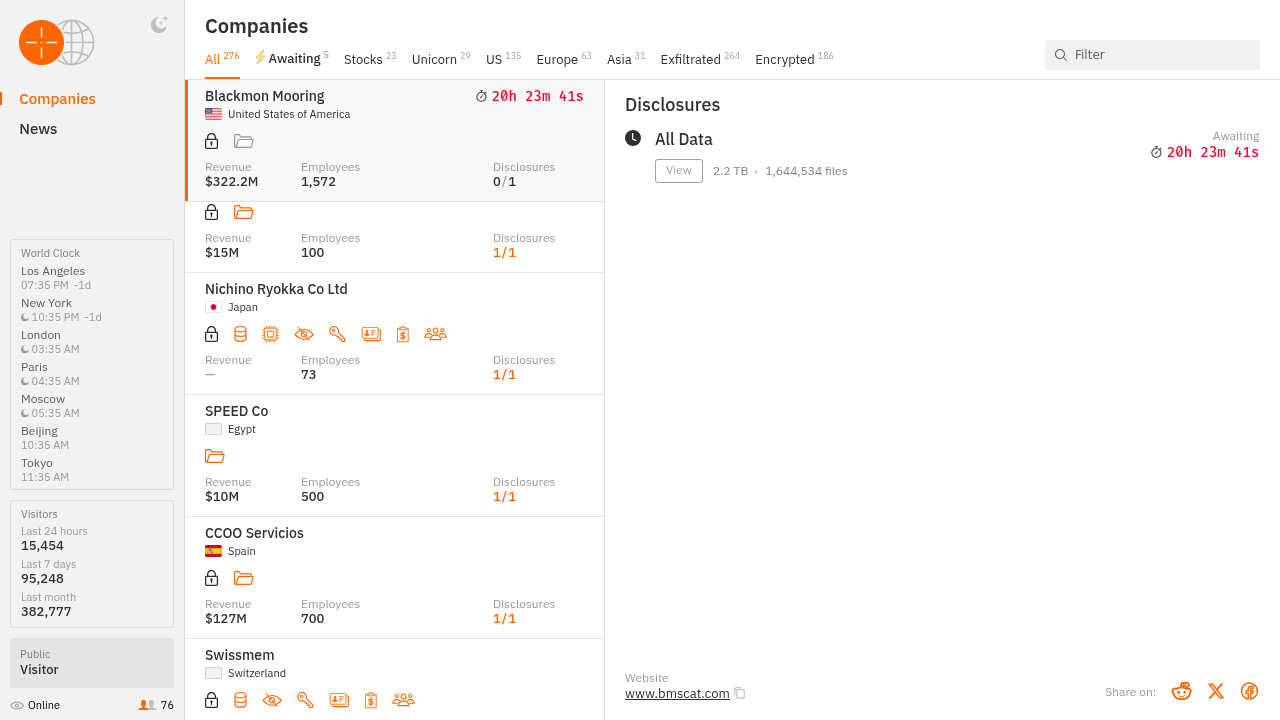The image size is (1280, 720).
Task: Open the Asia tab
Action: [x=626, y=59]
